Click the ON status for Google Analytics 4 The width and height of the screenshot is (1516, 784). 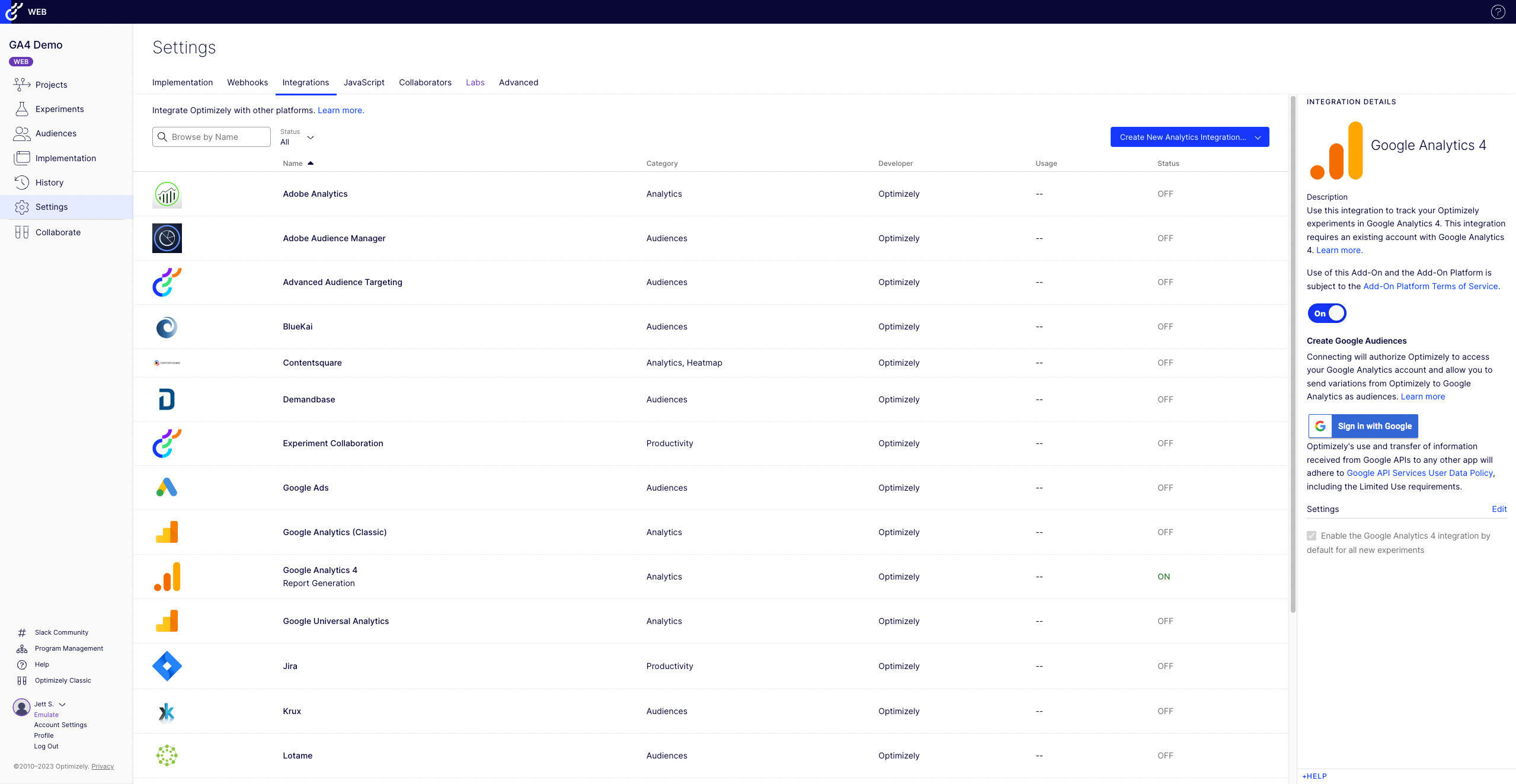click(1163, 577)
